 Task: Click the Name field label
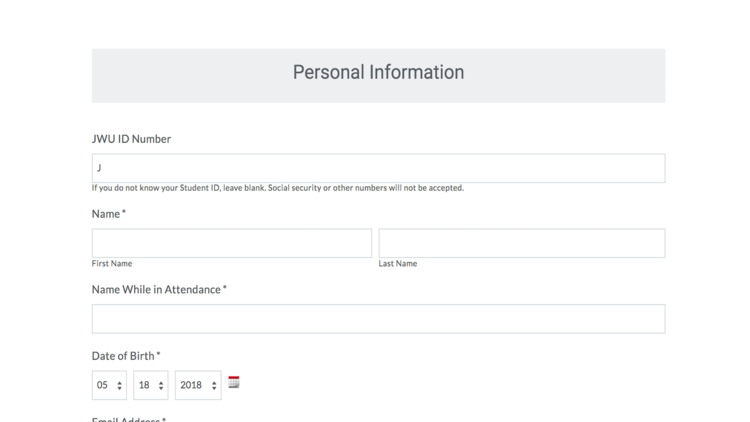[x=109, y=214]
